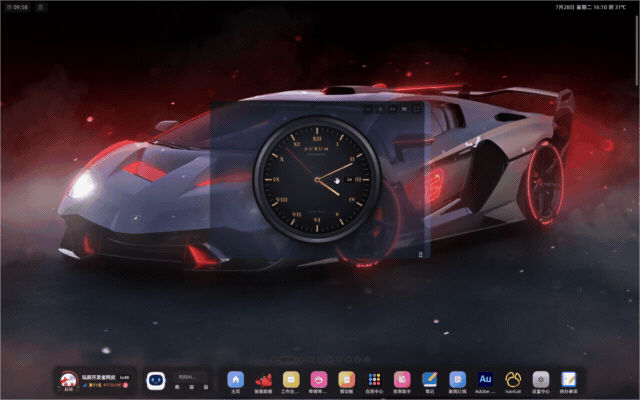Select the elongated active page indicator

click(287, 359)
